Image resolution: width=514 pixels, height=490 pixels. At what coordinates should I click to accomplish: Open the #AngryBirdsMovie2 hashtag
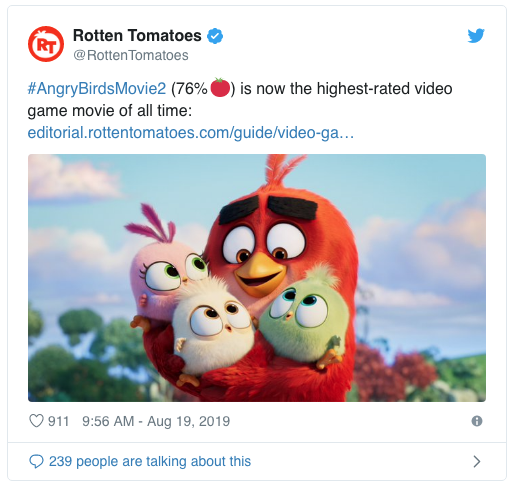pyautogui.click(x=97, y=89)
